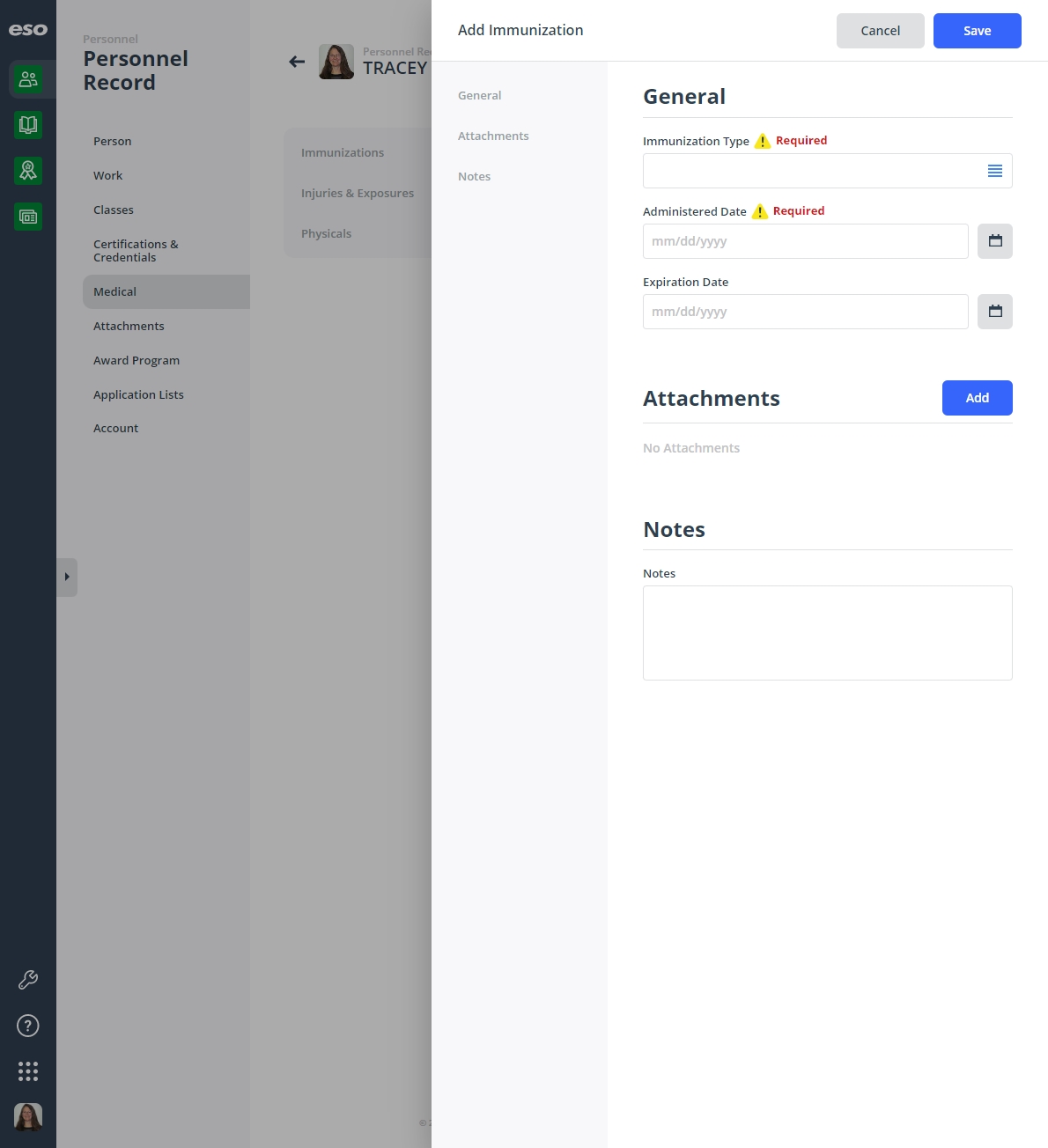Open the wrench admin tools icon
The image size is (1048, 1148).
pos(28,980)
